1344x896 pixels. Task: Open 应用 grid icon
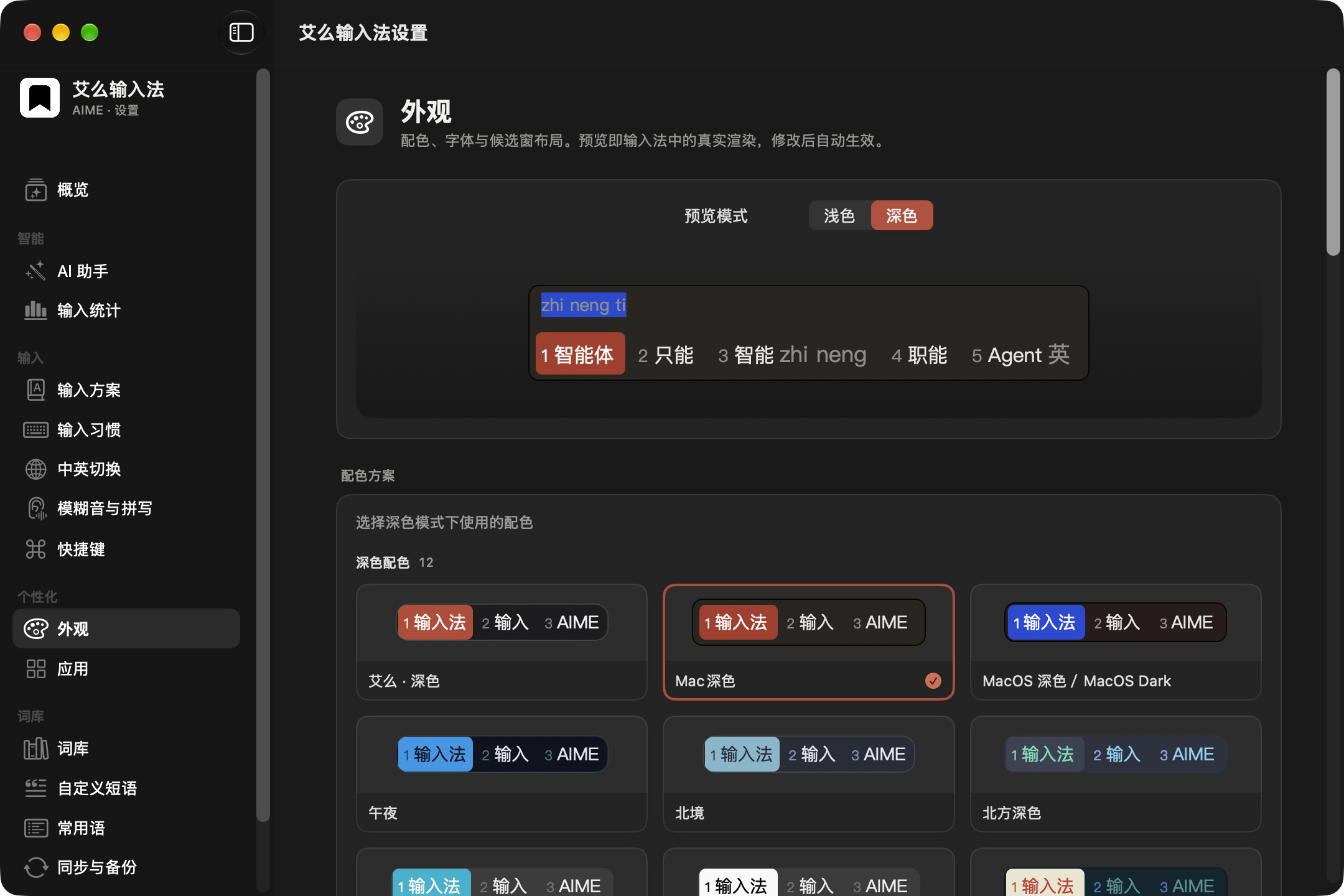[36, 668]
